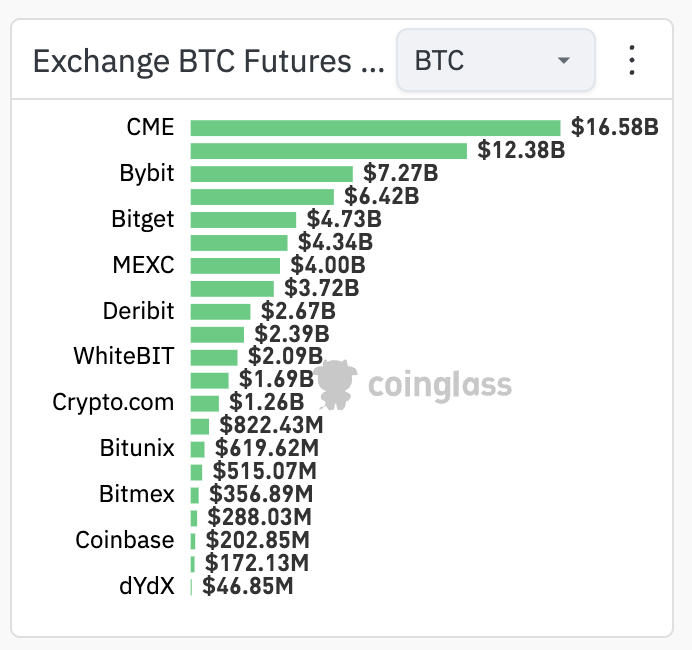Click the Crypto.com exchange label

pos(113,403)
